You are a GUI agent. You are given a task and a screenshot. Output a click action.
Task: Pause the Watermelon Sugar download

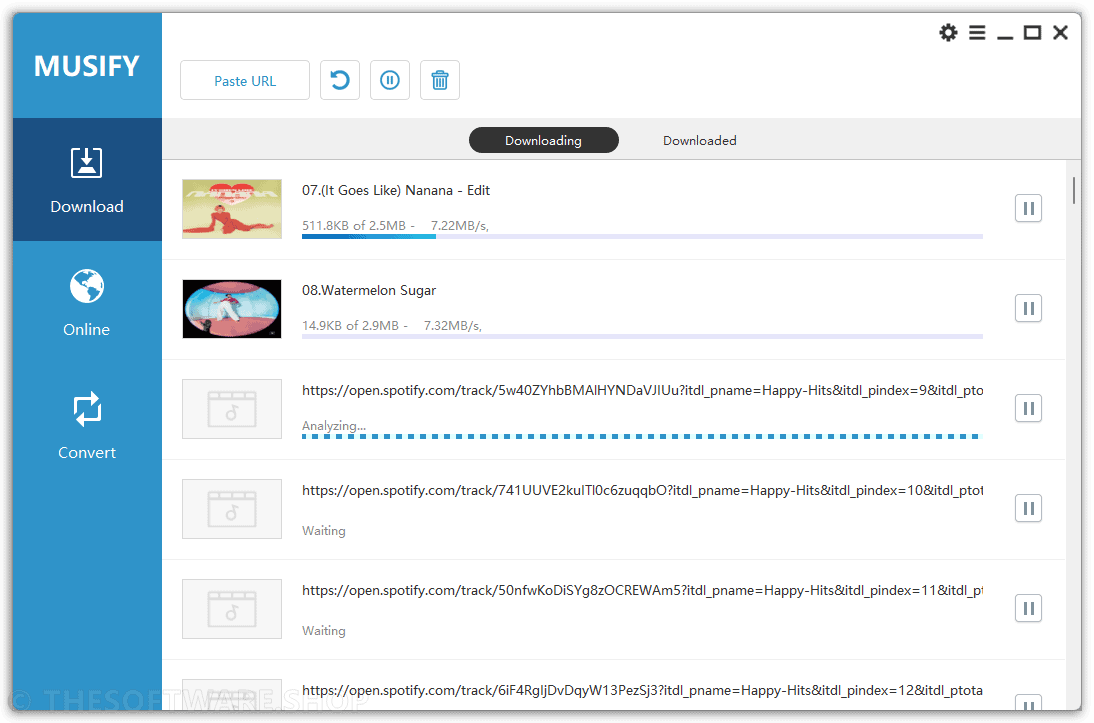1028,308
